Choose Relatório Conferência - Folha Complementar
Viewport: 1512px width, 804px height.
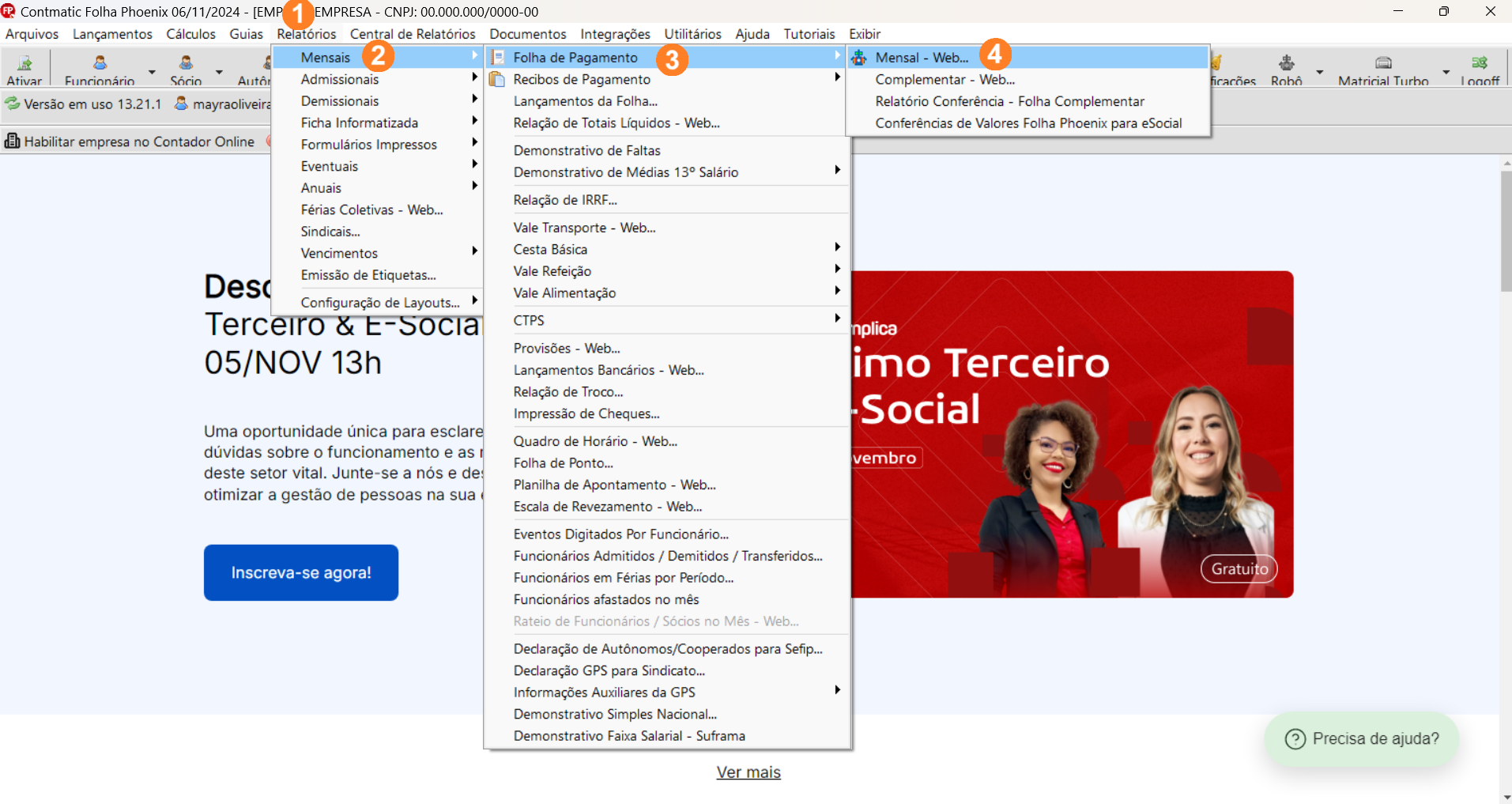point(1027,101)
